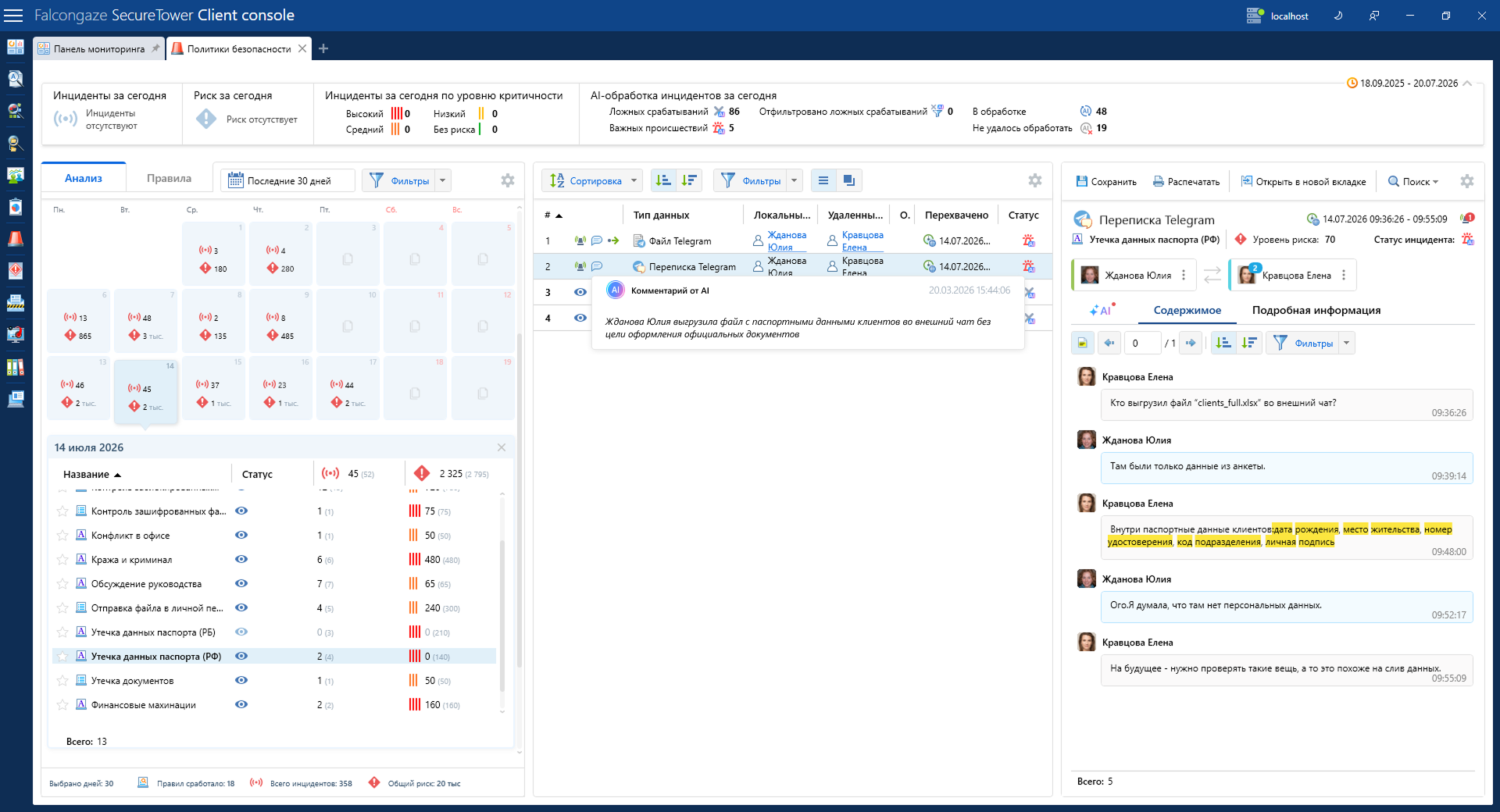Open the pin icon on Панель мониторинга tab
1500x812 pixels.
(x=155, y=48)
